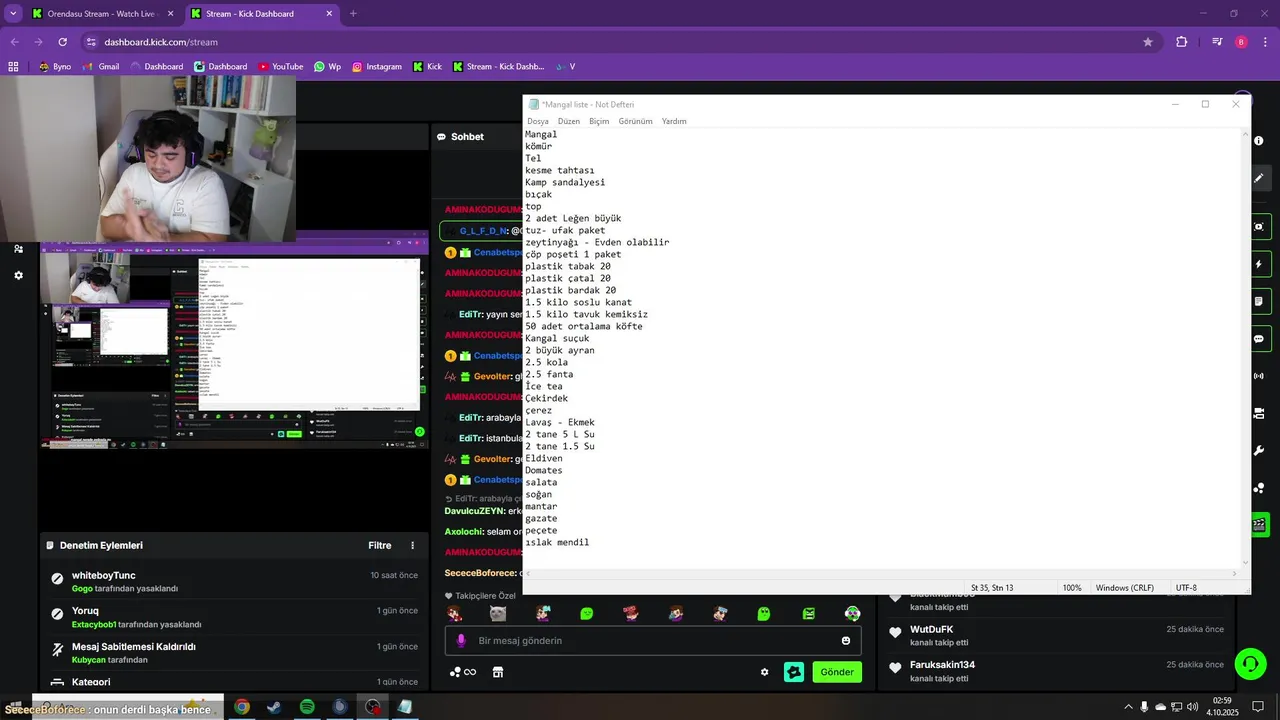Open the Chrome apps grid in bookmarks bar
The image size is (1280, 720).
(13, 67)
